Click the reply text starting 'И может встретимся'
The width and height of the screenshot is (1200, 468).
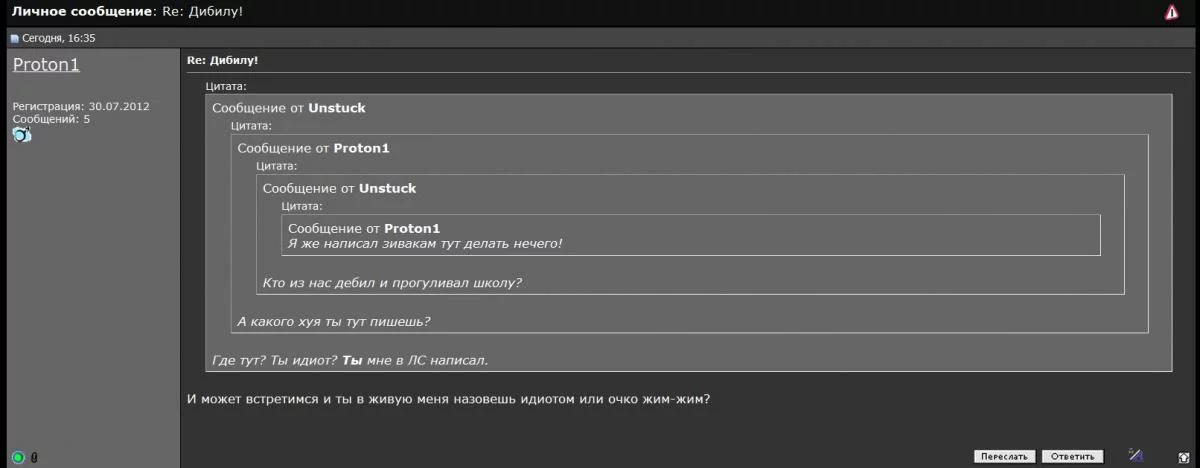(x=448, y=399)
